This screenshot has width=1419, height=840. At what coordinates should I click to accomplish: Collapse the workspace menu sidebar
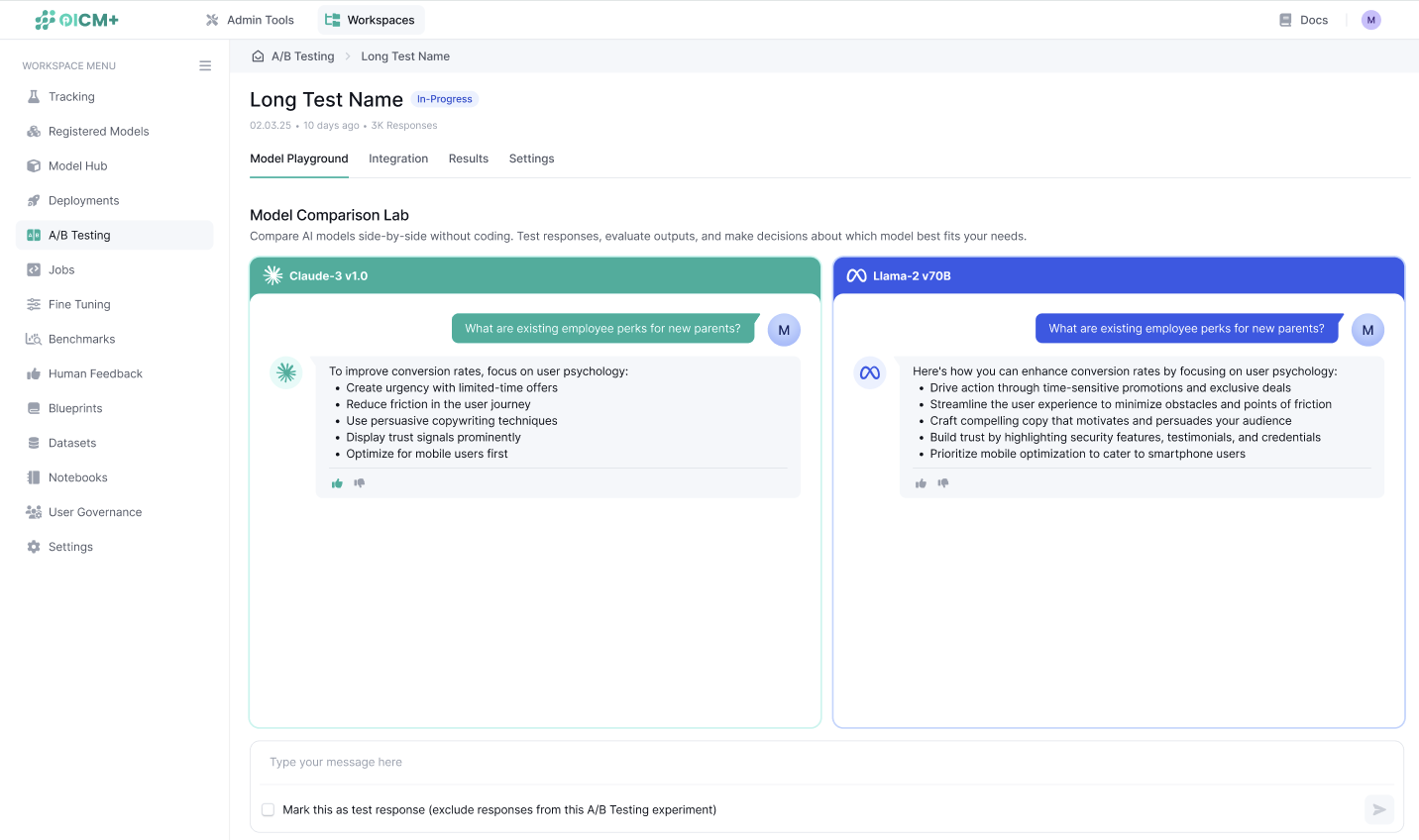pos(205,66)
